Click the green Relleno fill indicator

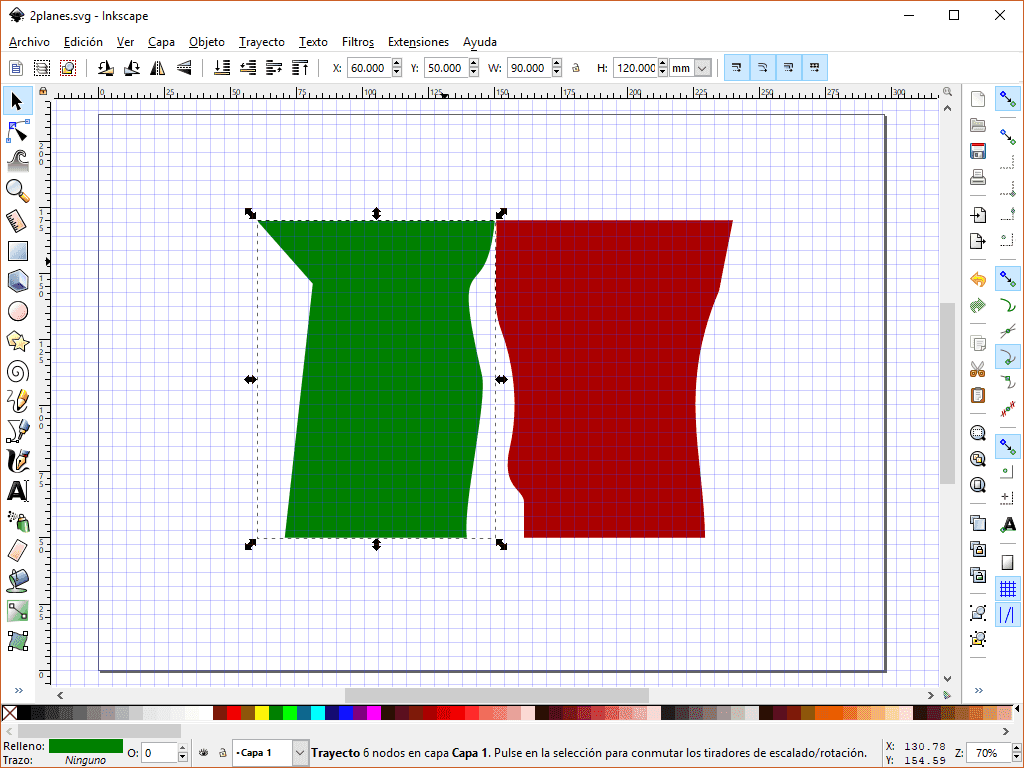(x=85, y=746)
